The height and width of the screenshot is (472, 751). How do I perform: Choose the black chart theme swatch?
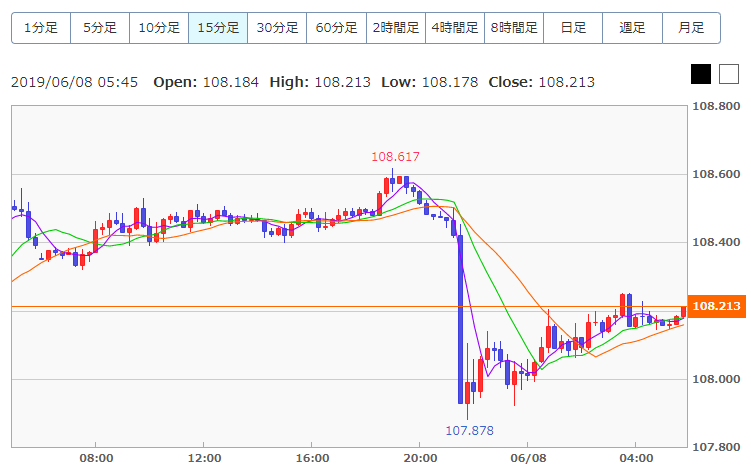pos(701,74)
